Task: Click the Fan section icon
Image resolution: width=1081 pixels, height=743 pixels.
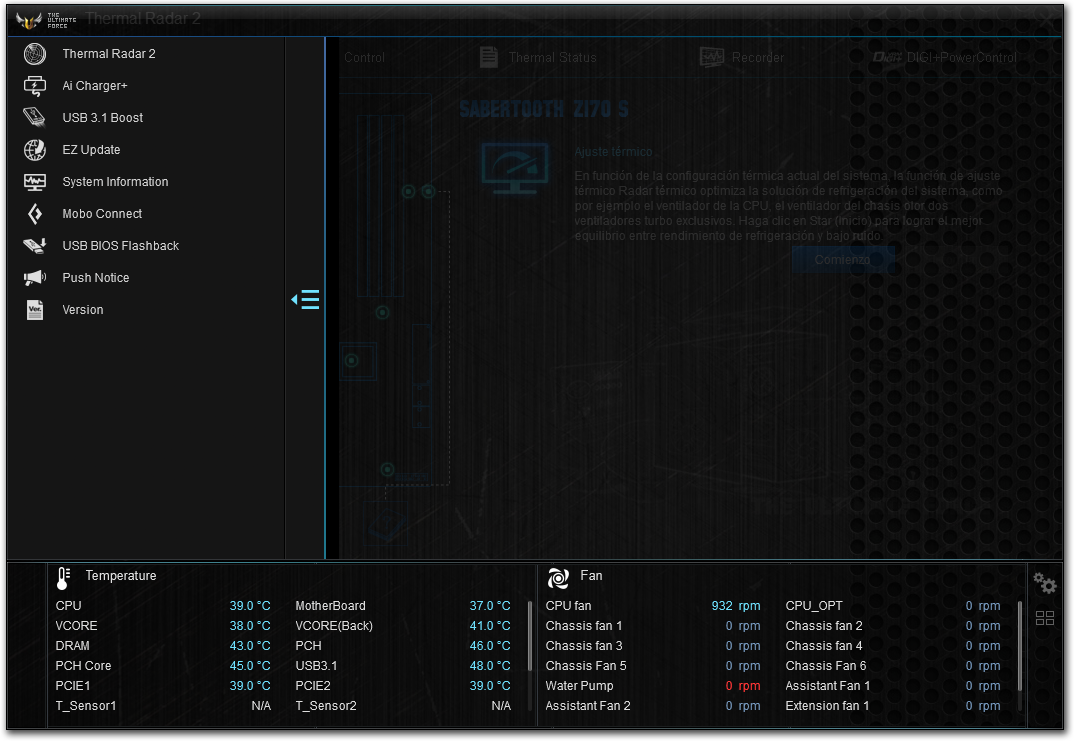Action: point(558,578)
